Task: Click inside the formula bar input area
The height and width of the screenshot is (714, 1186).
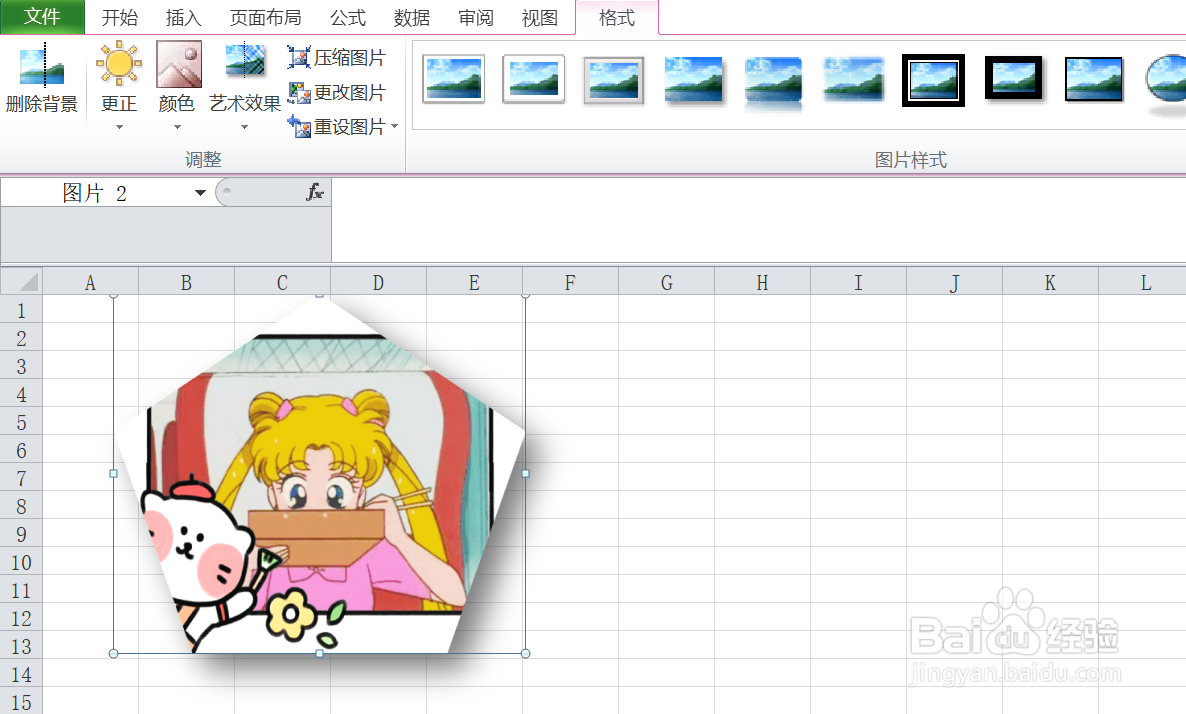Action: (758, 219)
